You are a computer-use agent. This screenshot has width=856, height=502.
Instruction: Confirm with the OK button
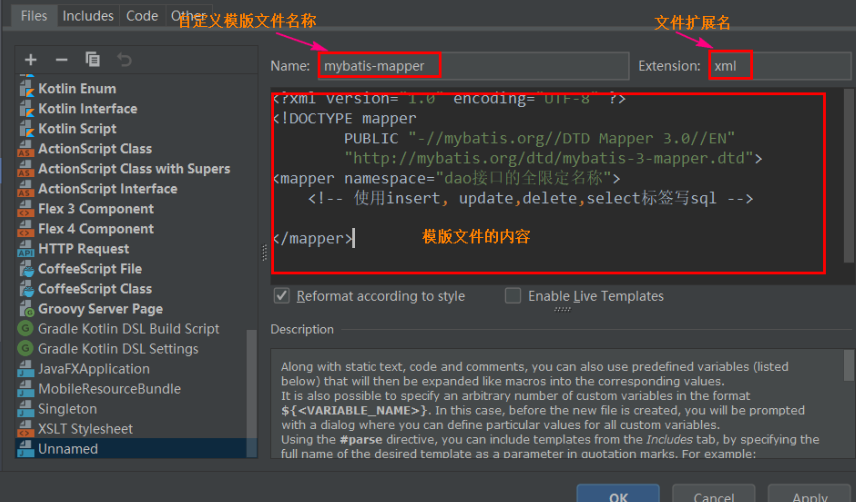coord(618,493)
